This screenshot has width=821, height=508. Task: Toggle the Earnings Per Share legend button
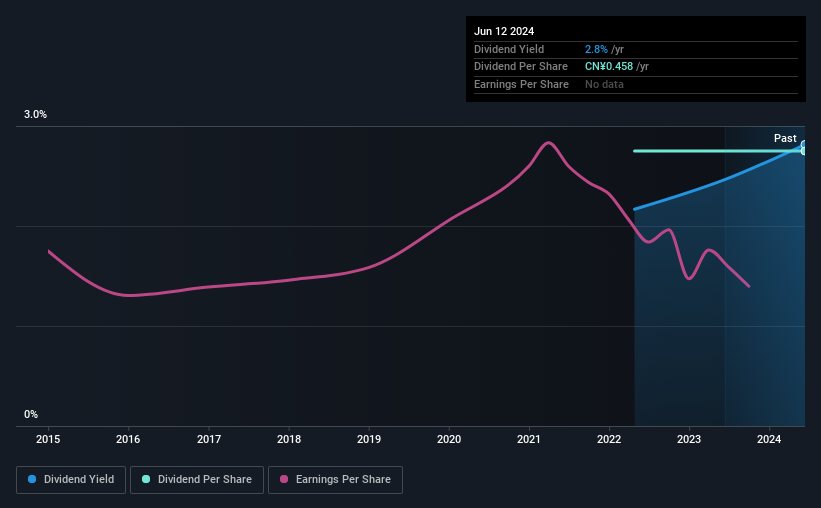[335, 480]
